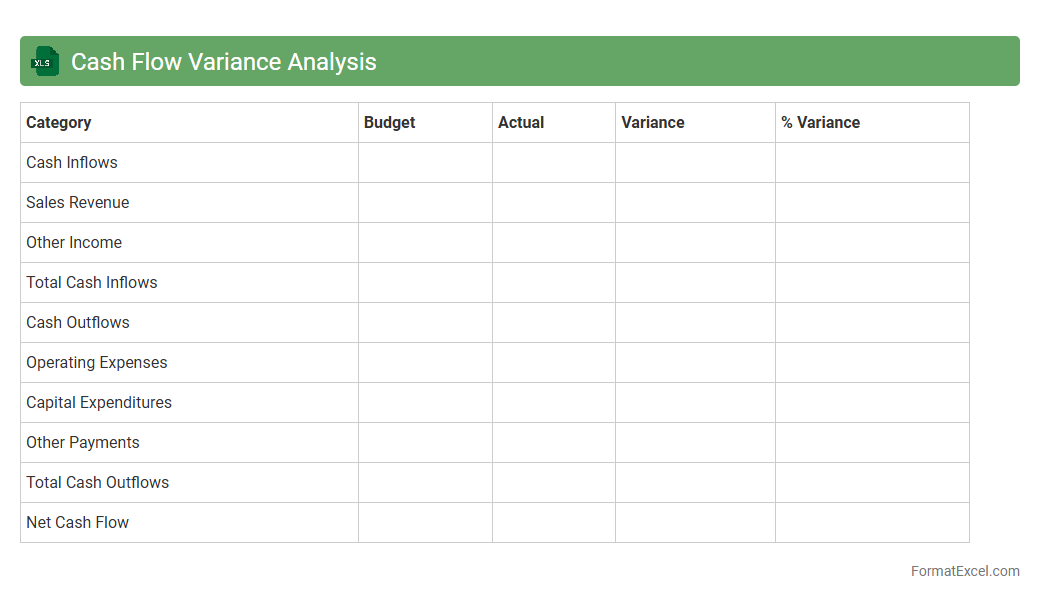
Task: Open the FormatExcel.com link
Action: click(x=964, y=571)
